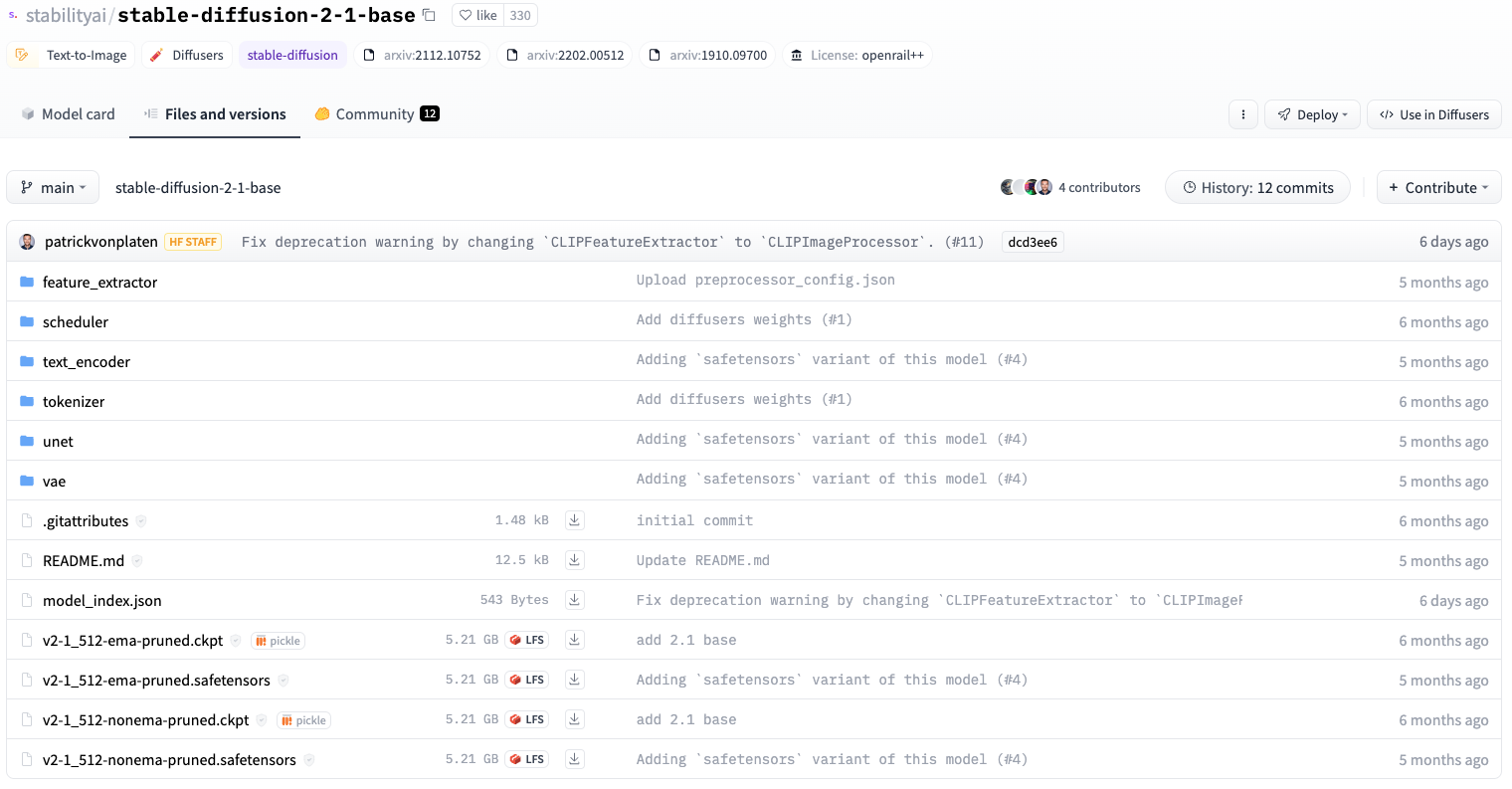This screenshot has width=1512, height=789.
Task: Open 'Upload preprocessor_config.json' commit message
Action: (x=766, y=280)
